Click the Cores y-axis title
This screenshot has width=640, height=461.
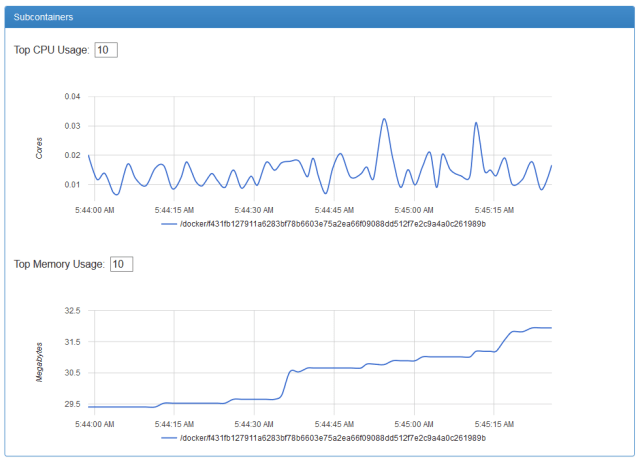[39, 148]
